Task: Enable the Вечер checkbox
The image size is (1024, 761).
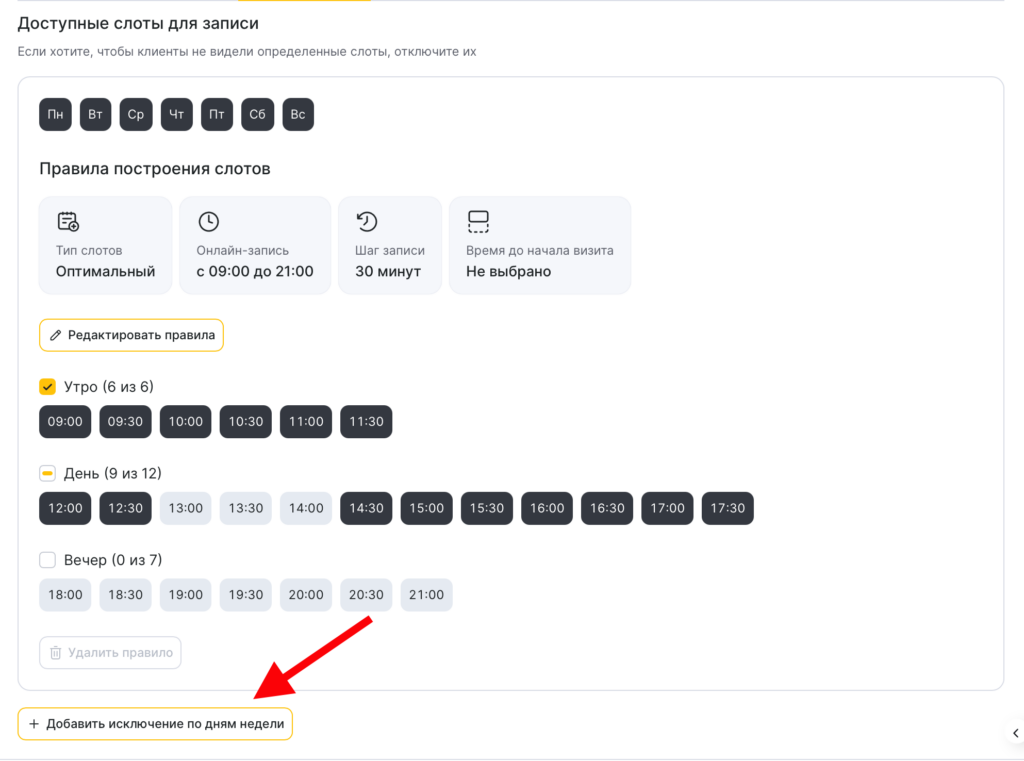Action: pos(47,560)
